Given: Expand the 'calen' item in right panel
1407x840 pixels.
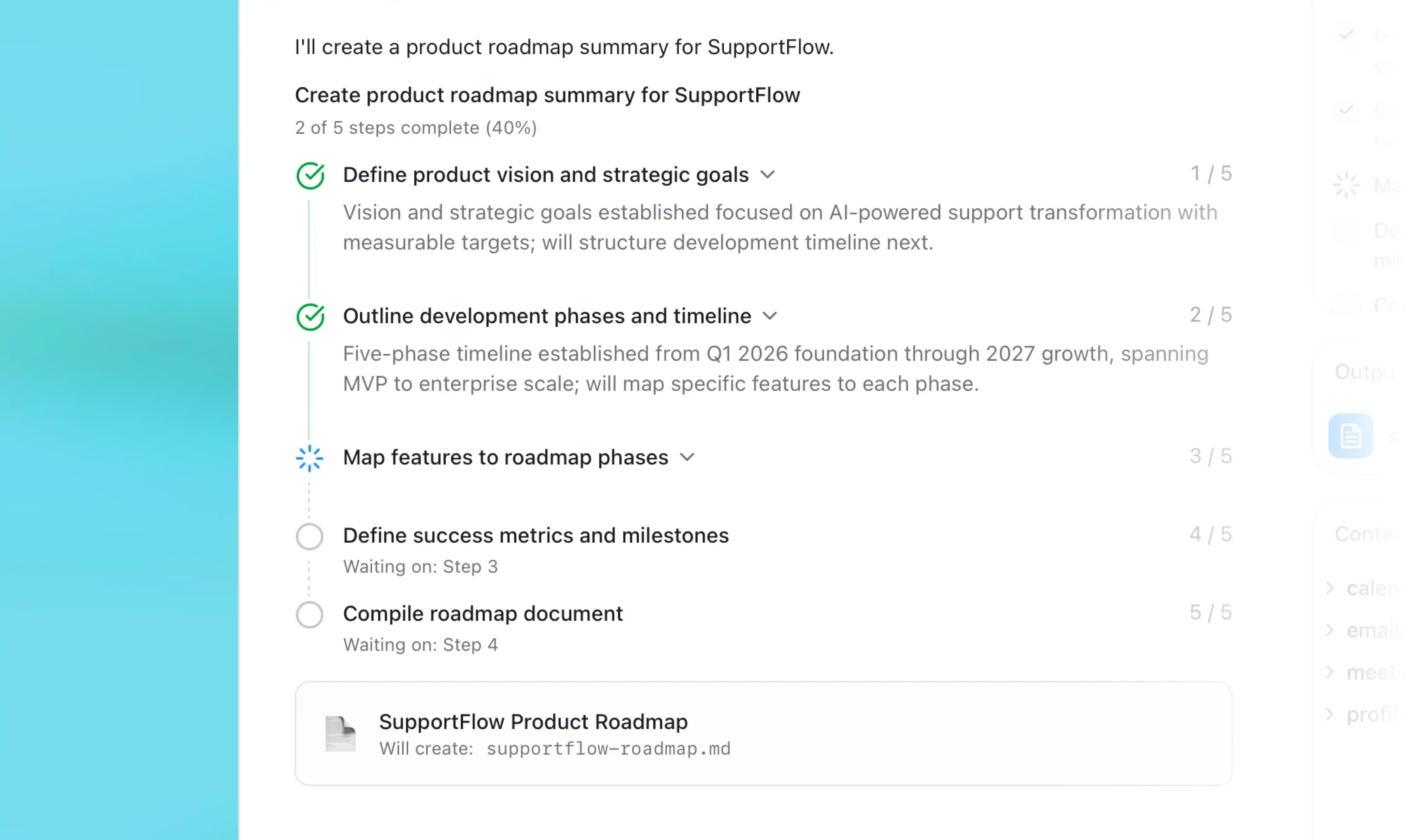Looking at the screenshot, I should [1330, 588].
